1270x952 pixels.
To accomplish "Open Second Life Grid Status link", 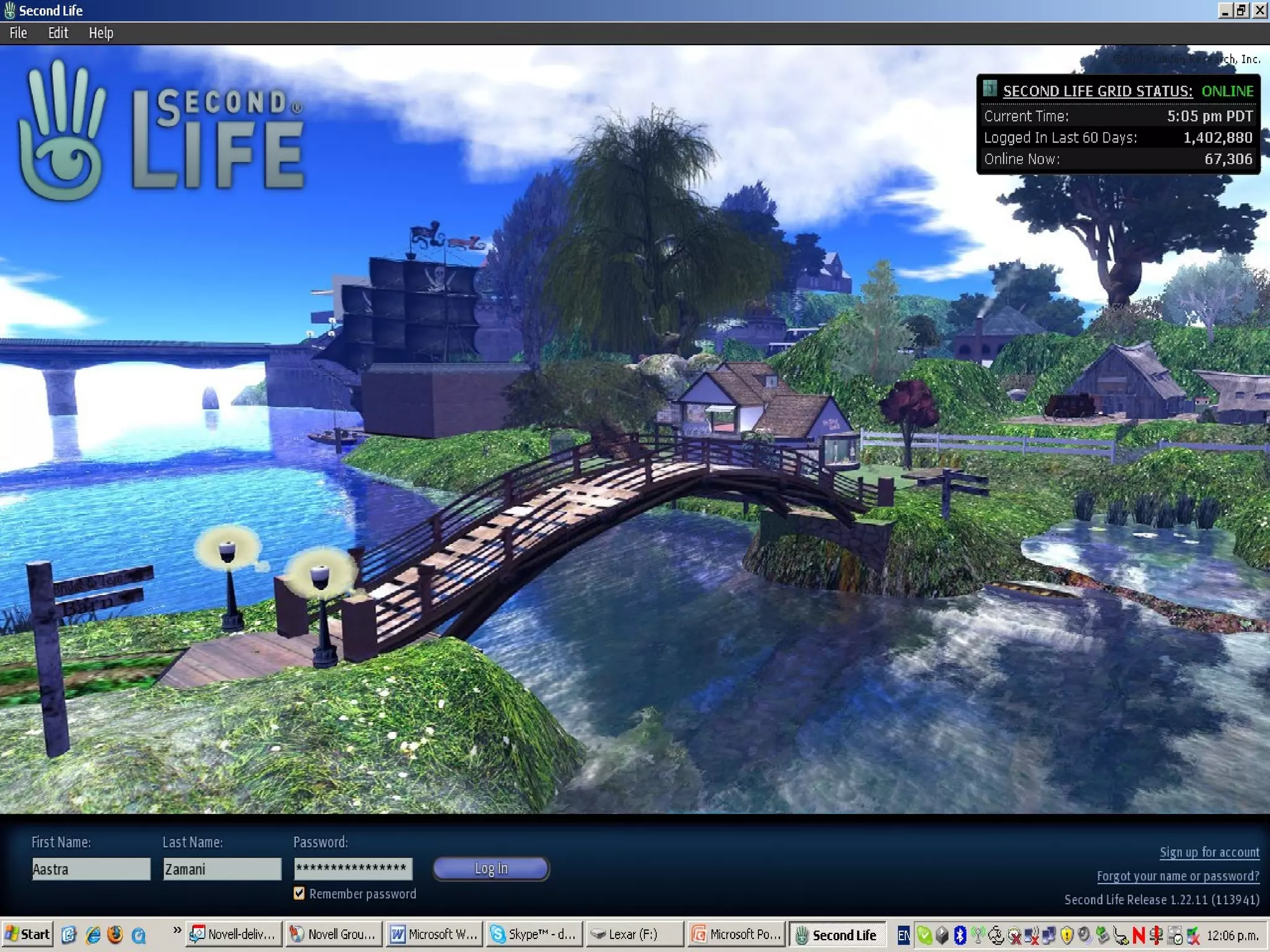I will [x=1098, y=91].
